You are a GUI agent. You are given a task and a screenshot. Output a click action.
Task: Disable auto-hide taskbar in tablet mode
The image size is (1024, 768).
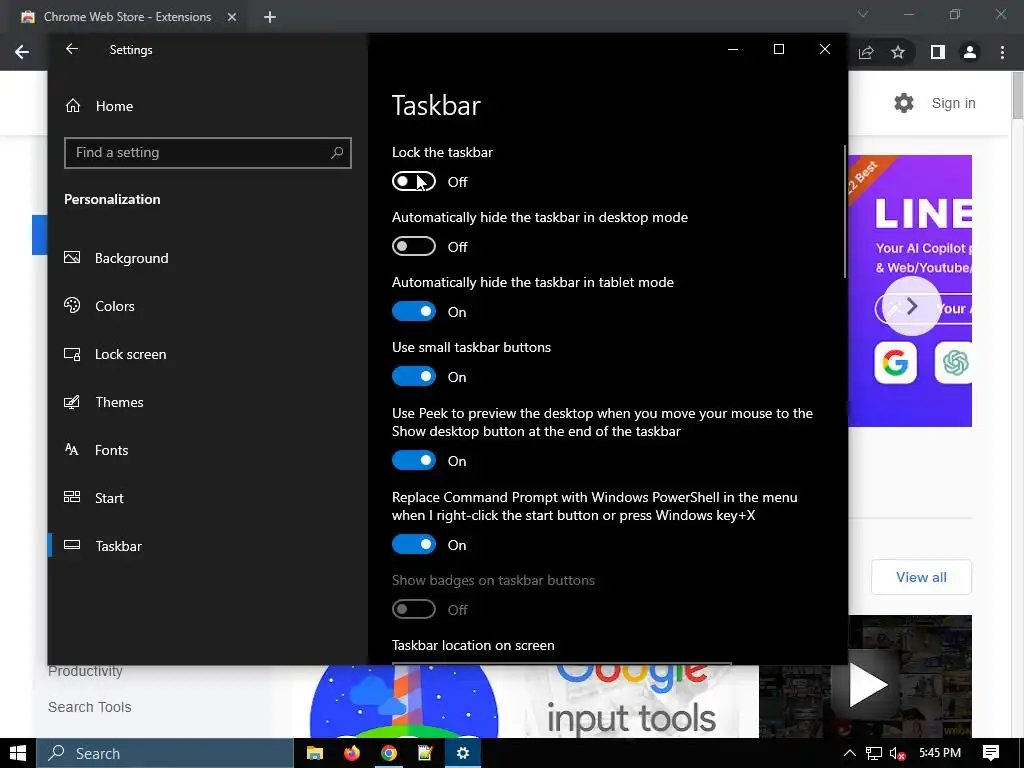point(413,312)
